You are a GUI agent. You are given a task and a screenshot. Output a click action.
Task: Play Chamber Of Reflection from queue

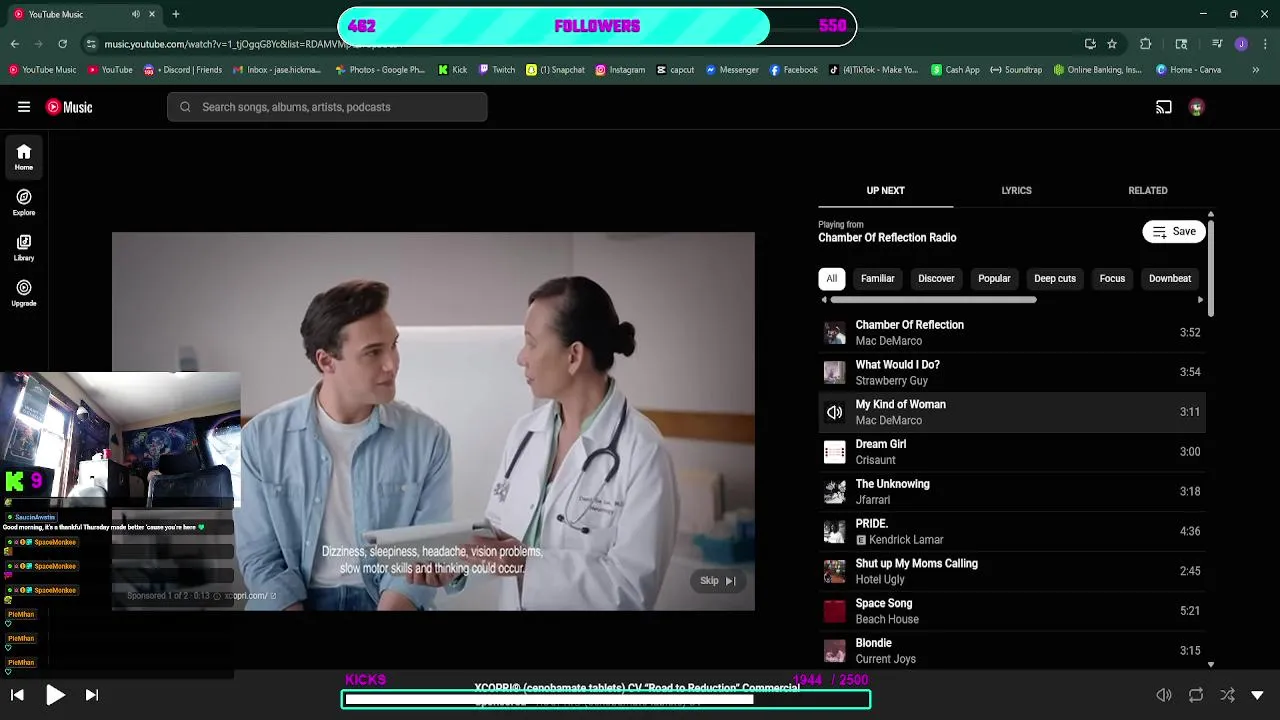(1012, 333)
